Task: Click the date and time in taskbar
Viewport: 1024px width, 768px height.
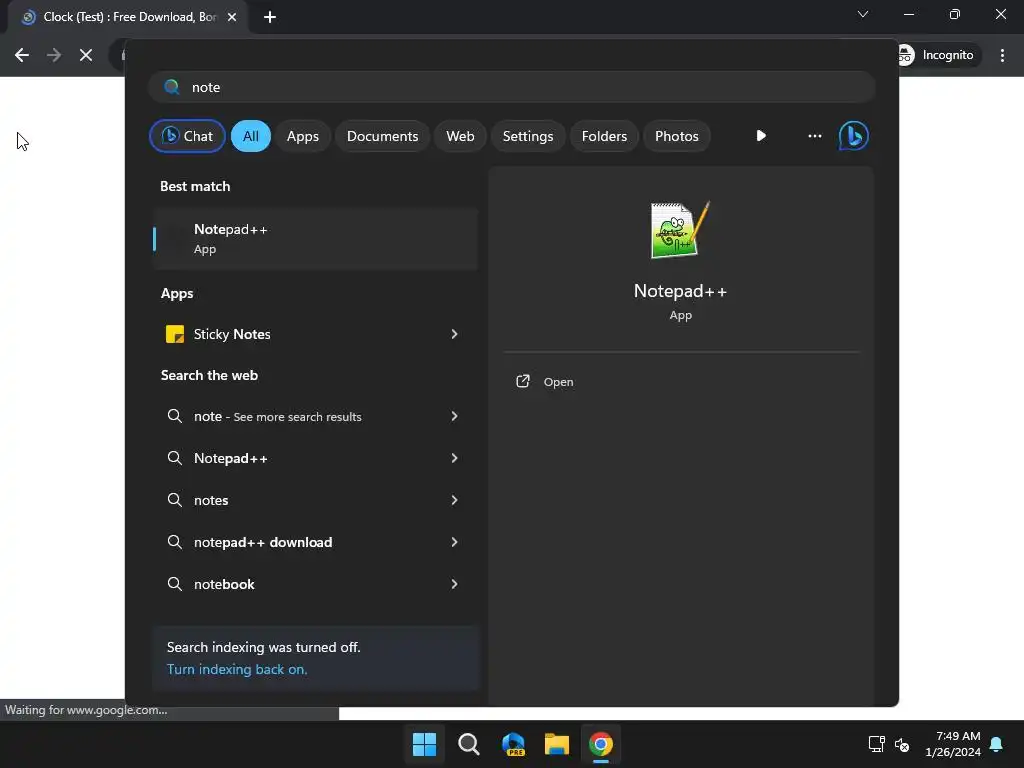Action: click(x=953, y=744)
